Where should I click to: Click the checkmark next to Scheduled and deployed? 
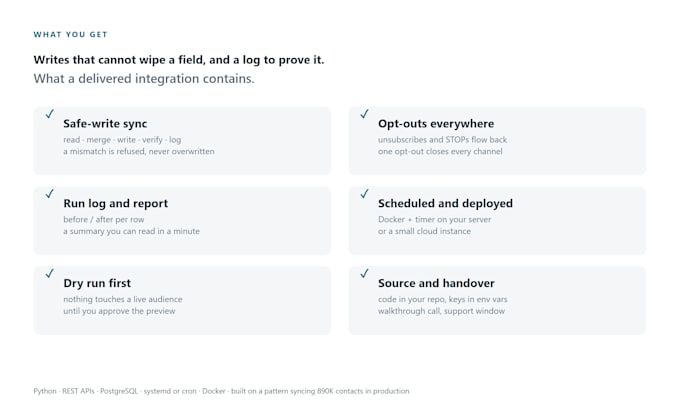click(x=364, y=193)
